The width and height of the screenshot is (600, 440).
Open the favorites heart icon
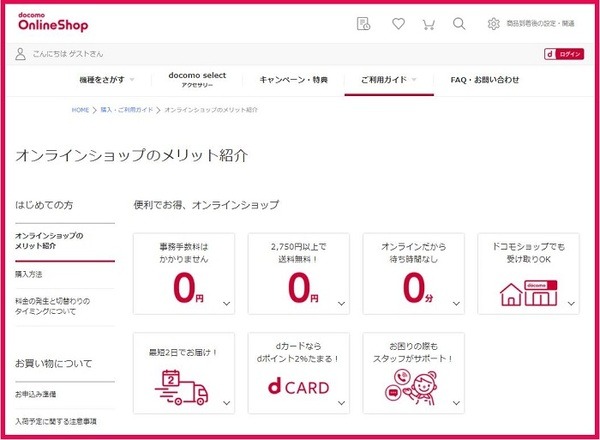tap(398, 24)
